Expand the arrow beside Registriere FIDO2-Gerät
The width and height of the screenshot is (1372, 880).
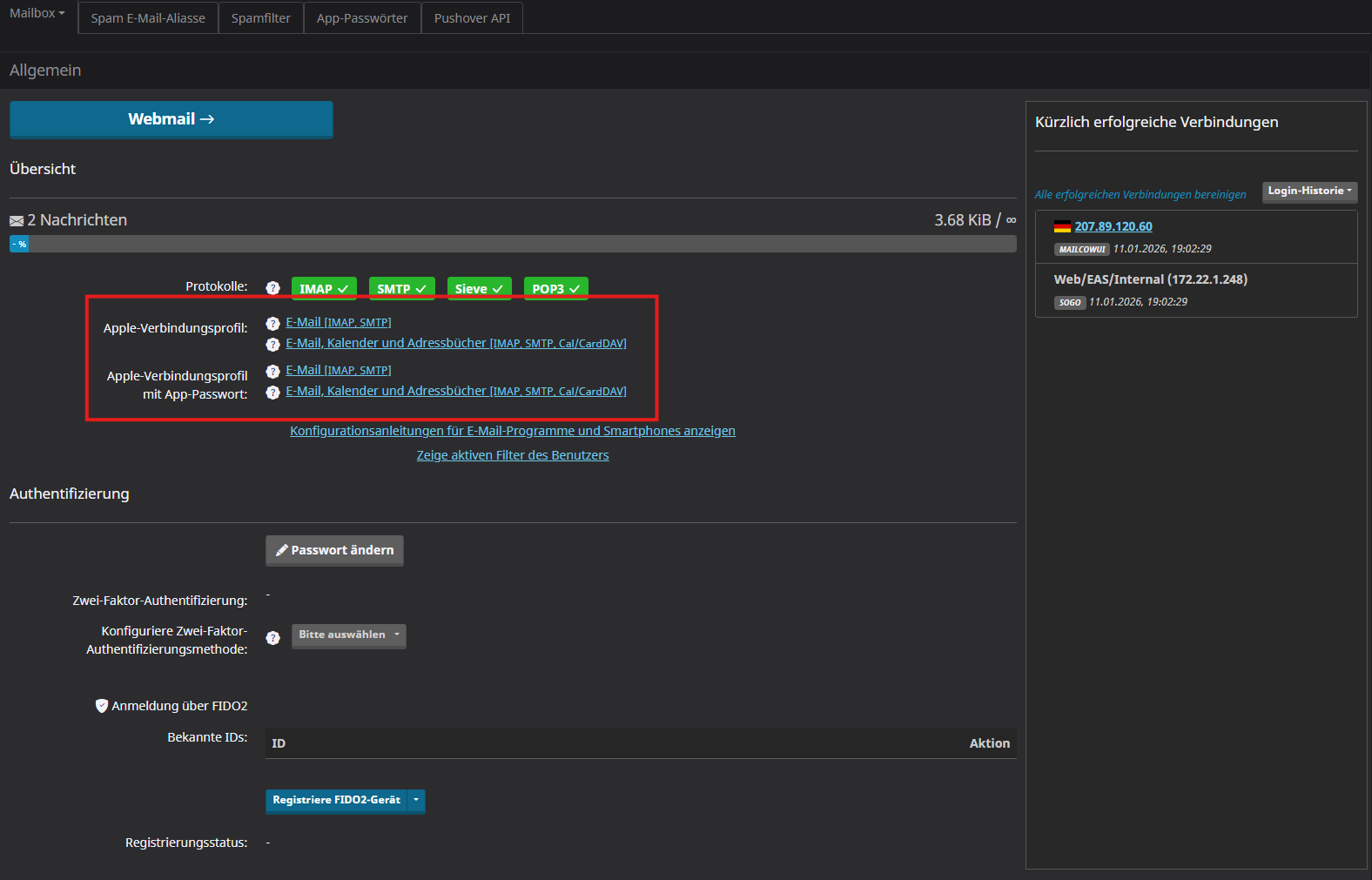point(416,800)
